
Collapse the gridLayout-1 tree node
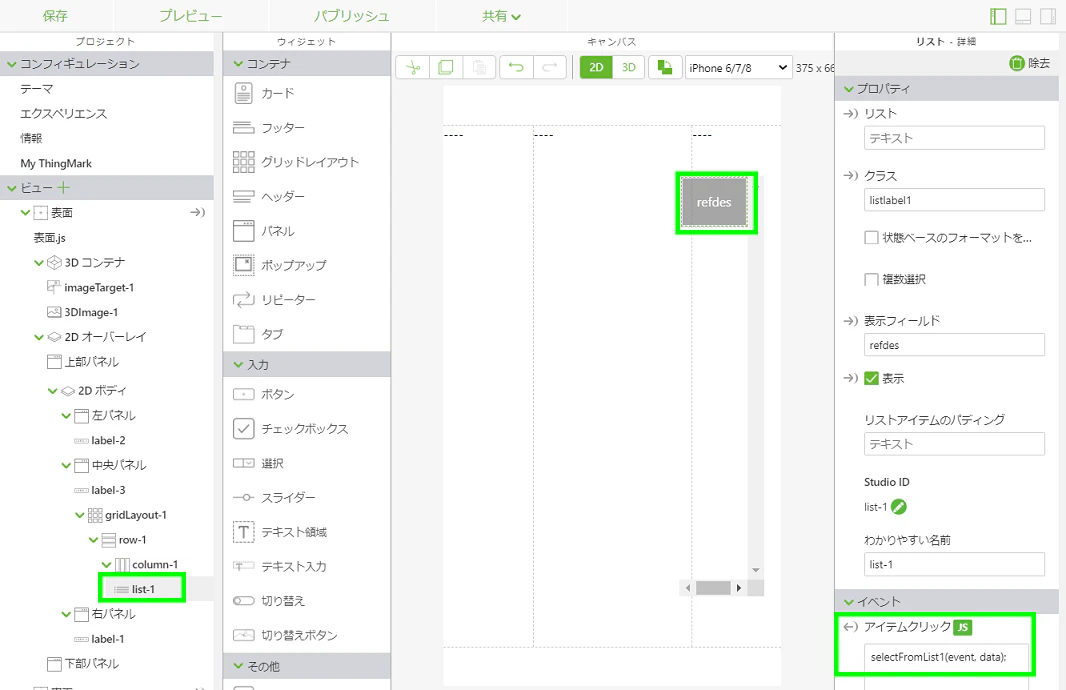pos(80,515)
